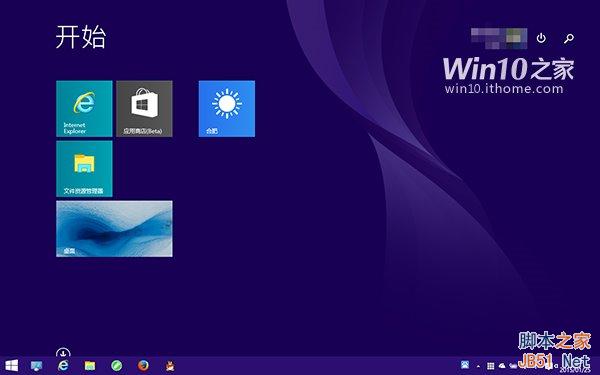Open the Weather tile with sun icon
This screenshot has width=600, height=375.
click(227, 109)
